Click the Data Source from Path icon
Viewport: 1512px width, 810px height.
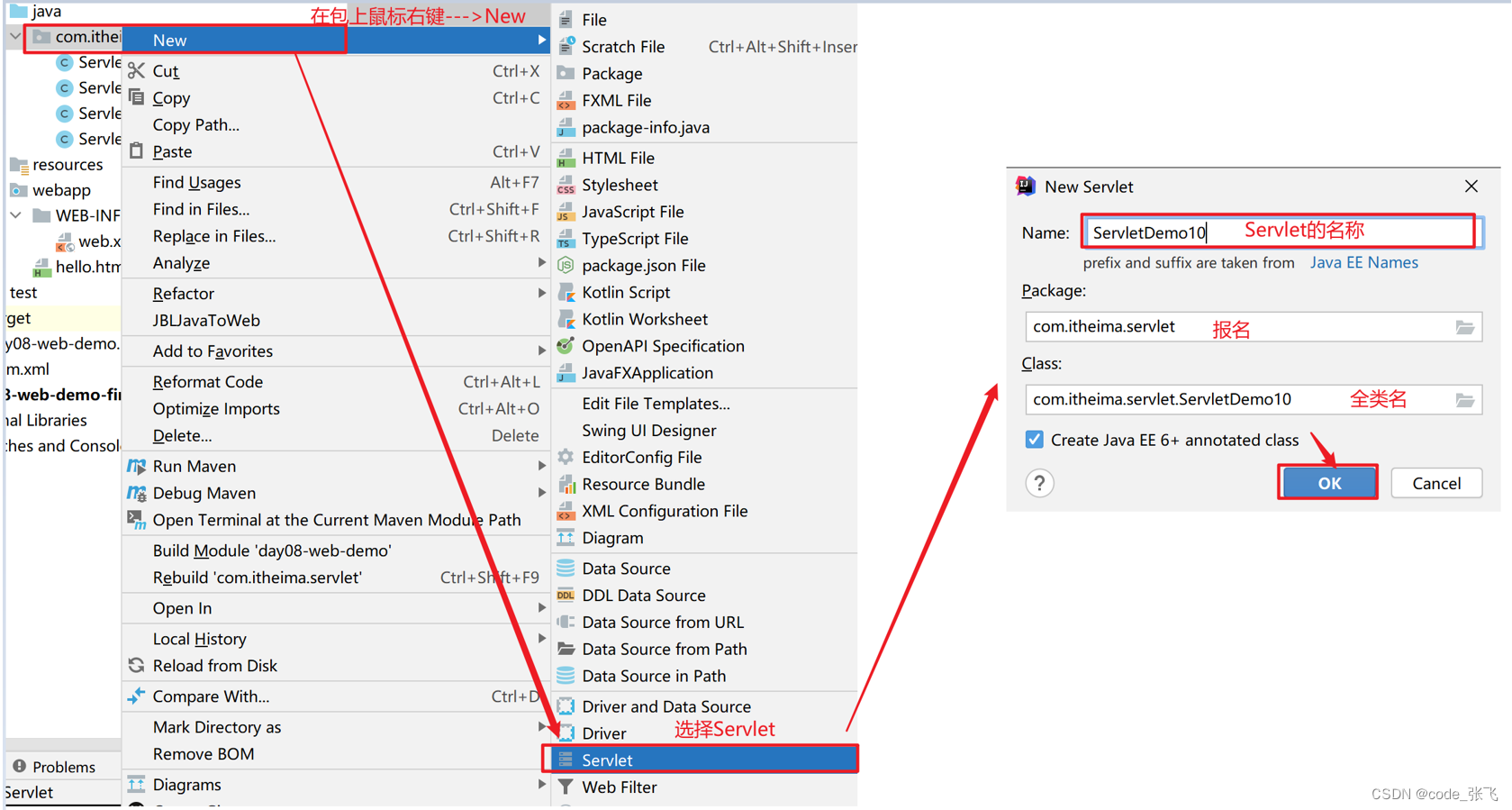tap(566, 649)
